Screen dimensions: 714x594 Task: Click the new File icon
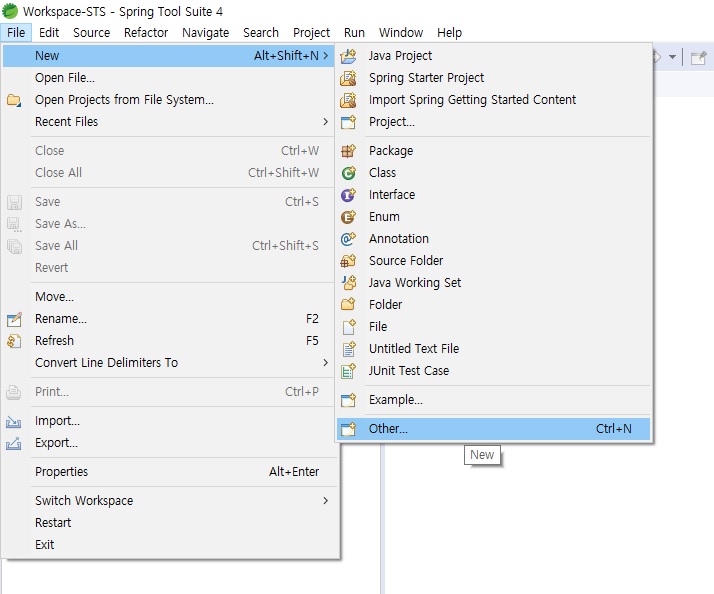pyautogui.click(x=349, y=327)
